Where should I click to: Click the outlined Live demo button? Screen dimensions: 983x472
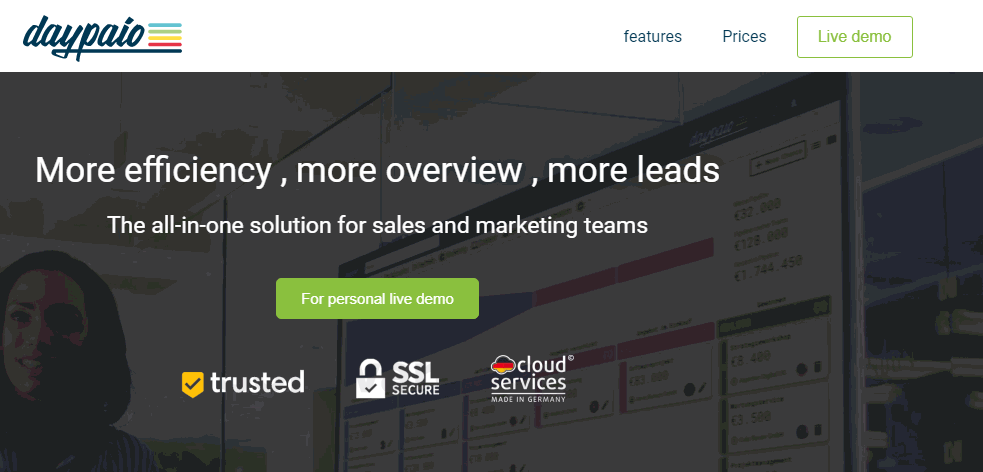[x=854, y=37]
